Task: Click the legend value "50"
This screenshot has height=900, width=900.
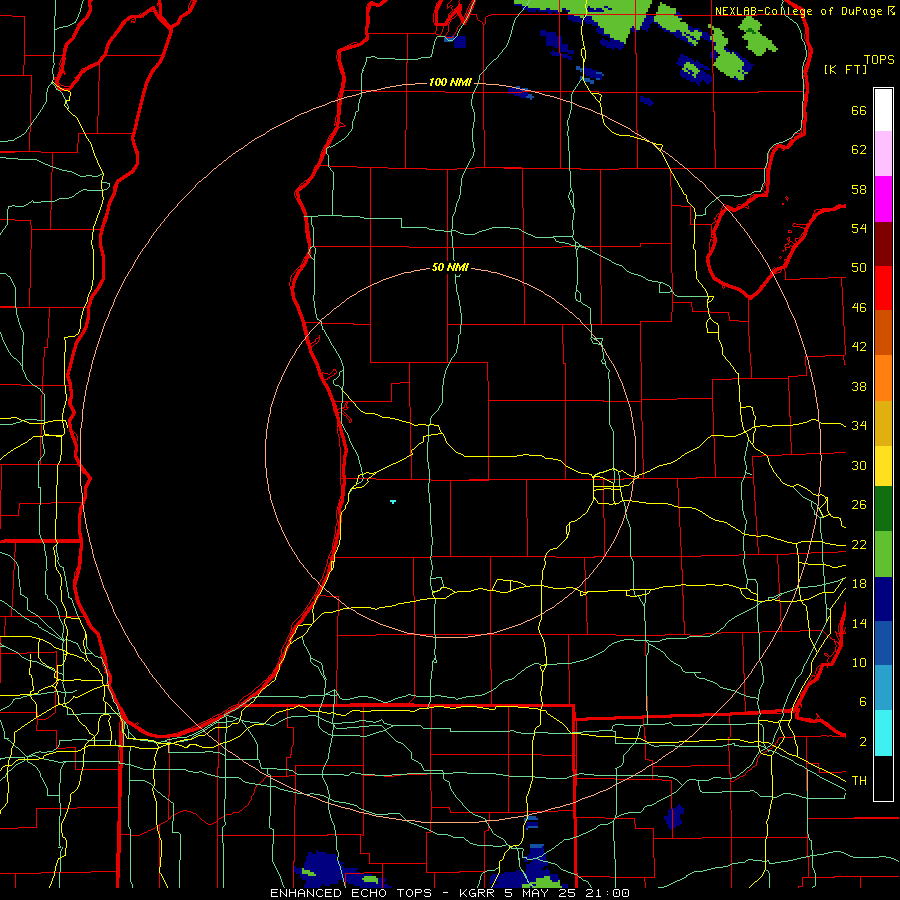Action: click(859, 268)
